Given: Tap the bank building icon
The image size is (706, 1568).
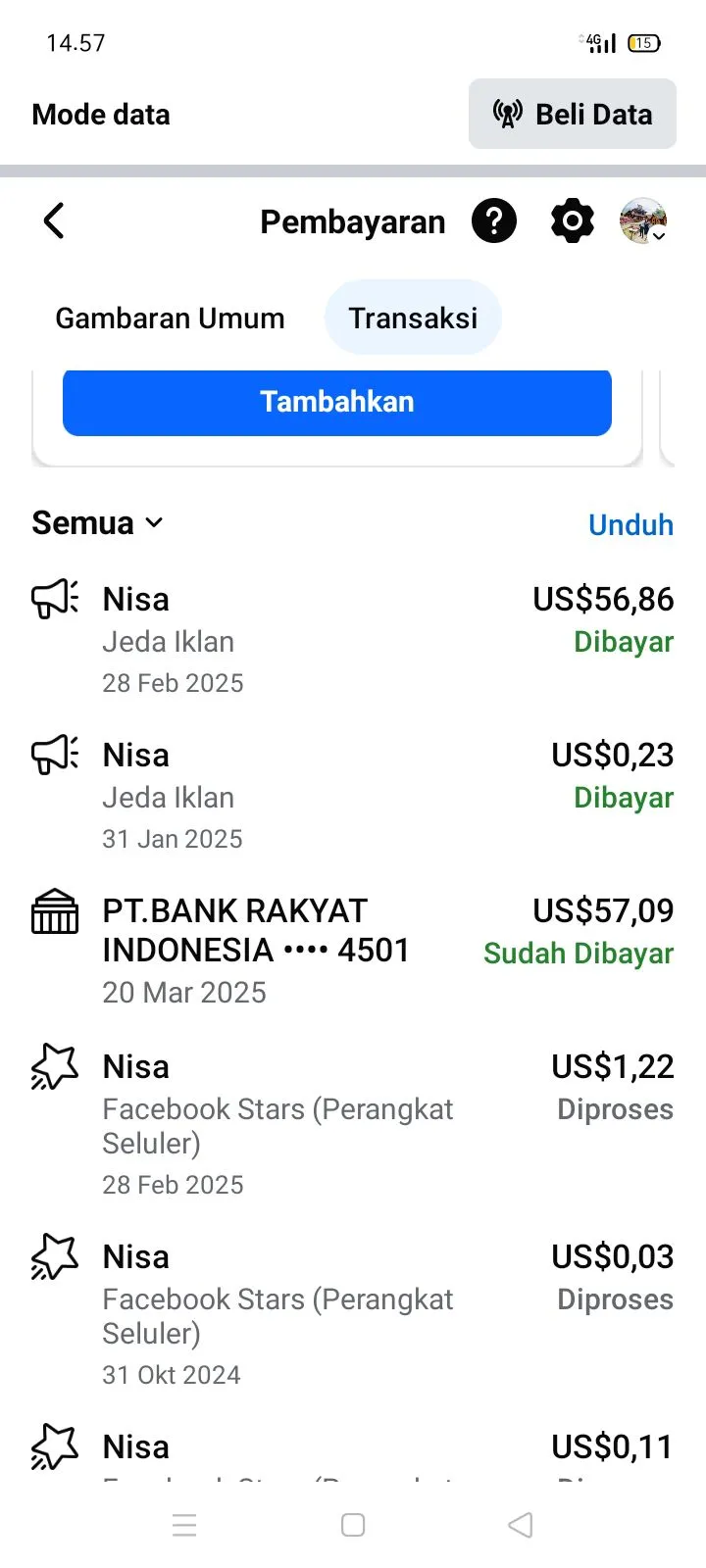Looking at the screenshot, I should pyautogui.click(x=55, y=911).
